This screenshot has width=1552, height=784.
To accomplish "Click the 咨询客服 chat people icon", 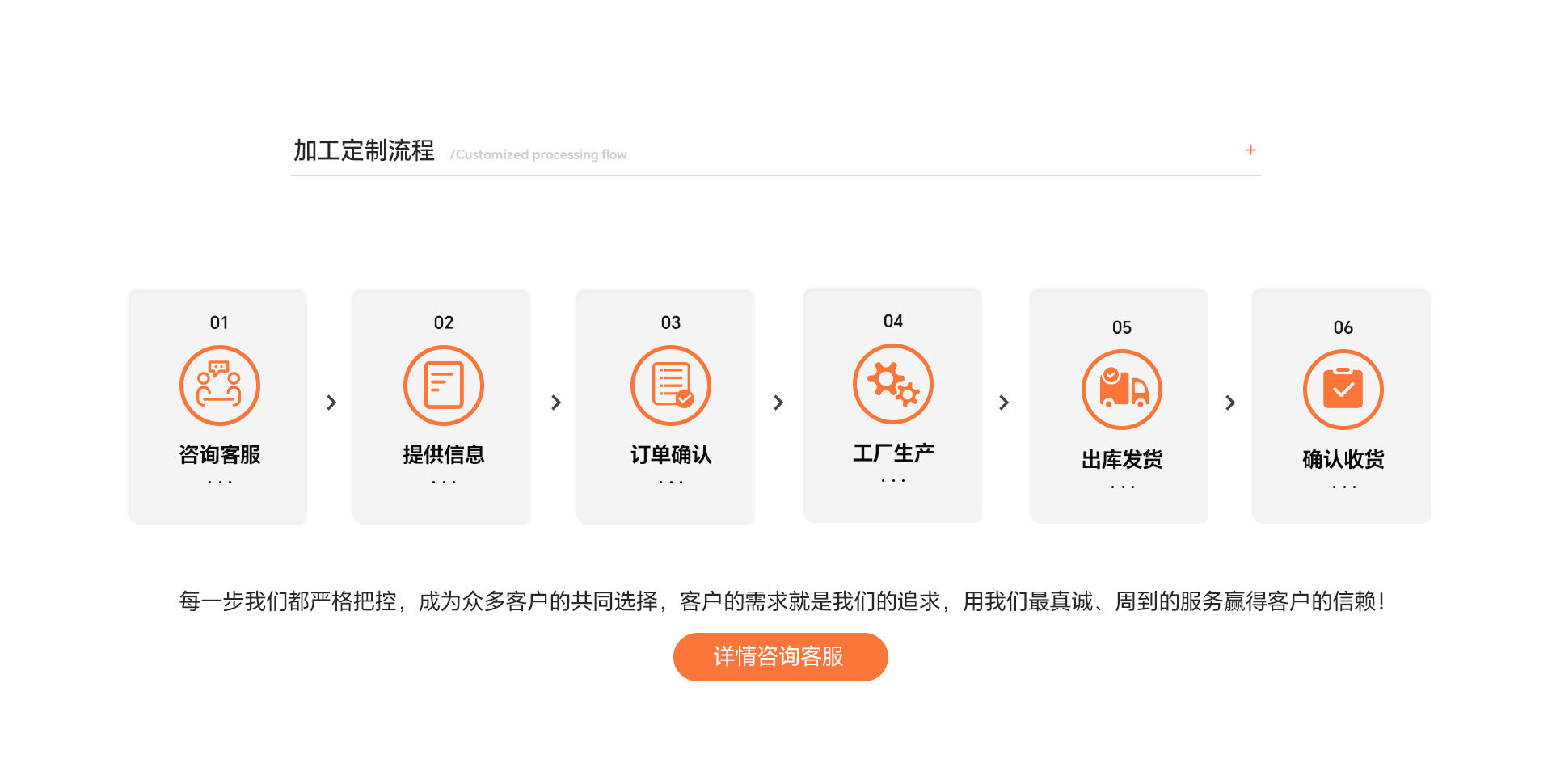I will pyautogui.click(x=219, y=386).
